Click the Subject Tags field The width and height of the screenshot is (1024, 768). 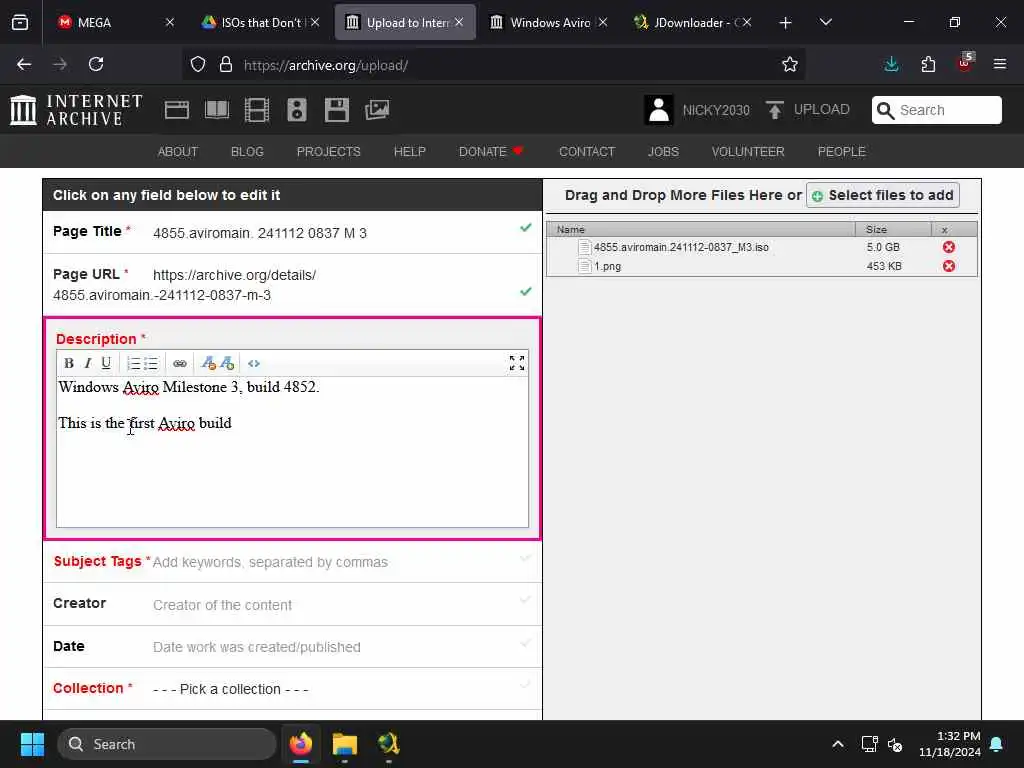click(x=293, y=562)
